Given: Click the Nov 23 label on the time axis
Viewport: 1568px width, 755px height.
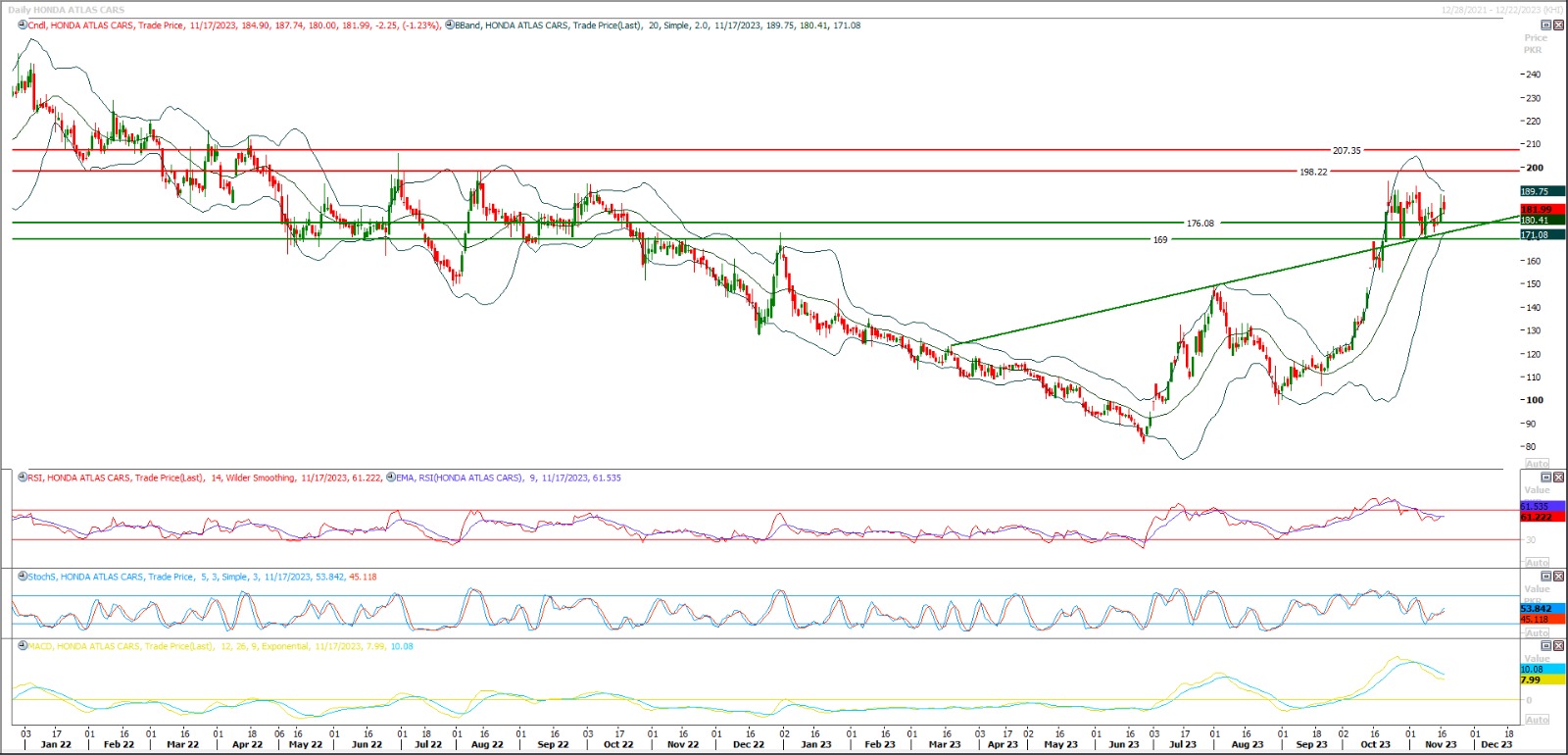Looking at the screenshot, I should [1441, 744].
